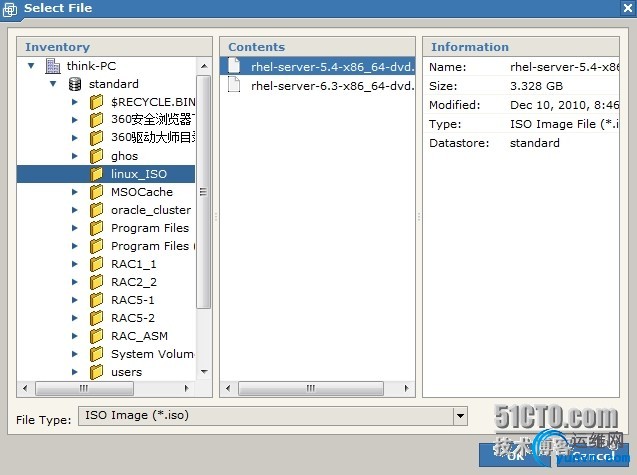Collapse the standard datastore node
This screenshot has width=637, height=475.
[x=53, y=84]
